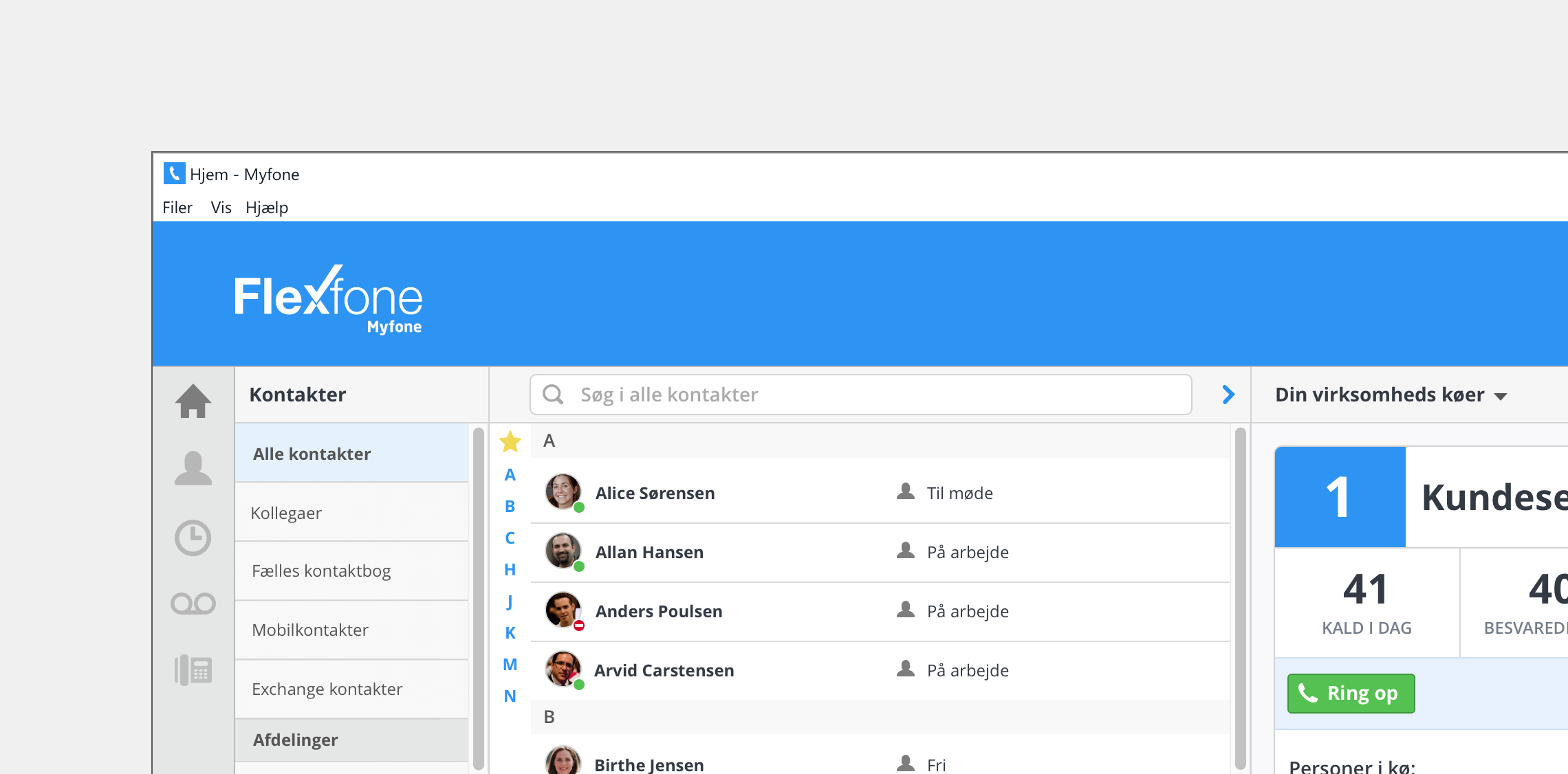
Task: Jump to letter M in index
Action: click(x=510, y=665)
